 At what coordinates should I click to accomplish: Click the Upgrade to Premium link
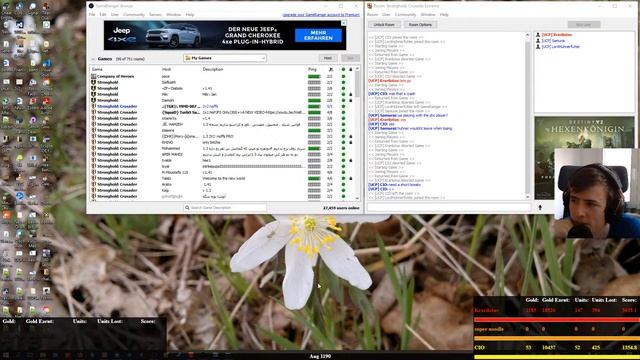coord(321,15)
